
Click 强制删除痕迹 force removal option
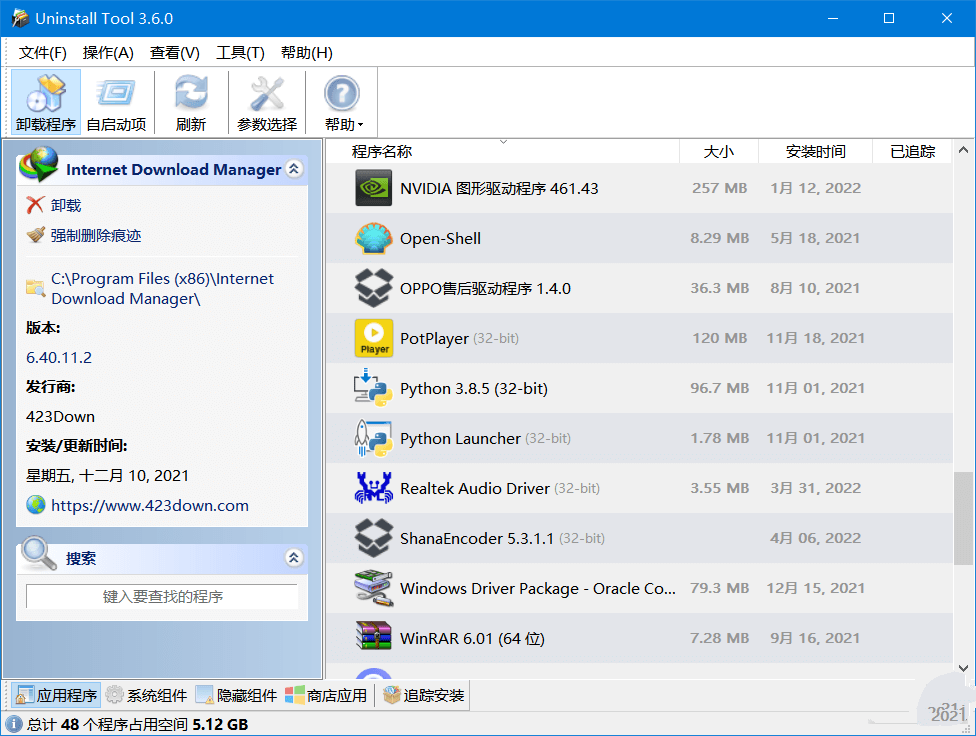coord(96,236)
